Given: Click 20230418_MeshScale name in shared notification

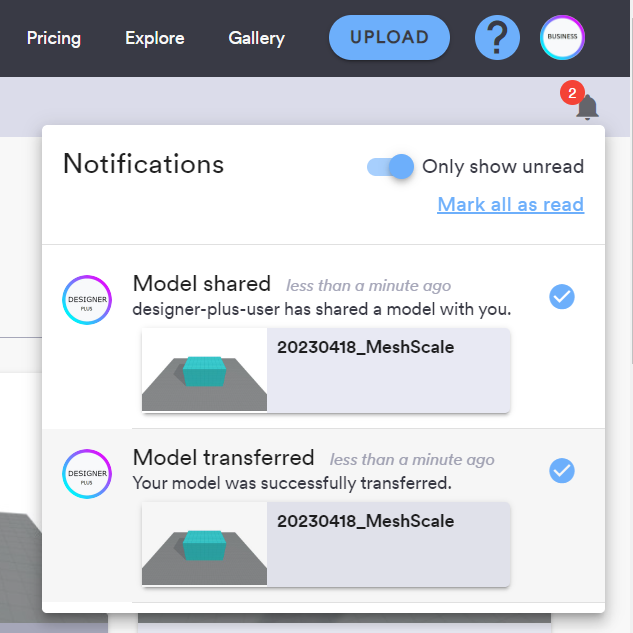Looking at the screenshot, I should (x=365, y=348).
